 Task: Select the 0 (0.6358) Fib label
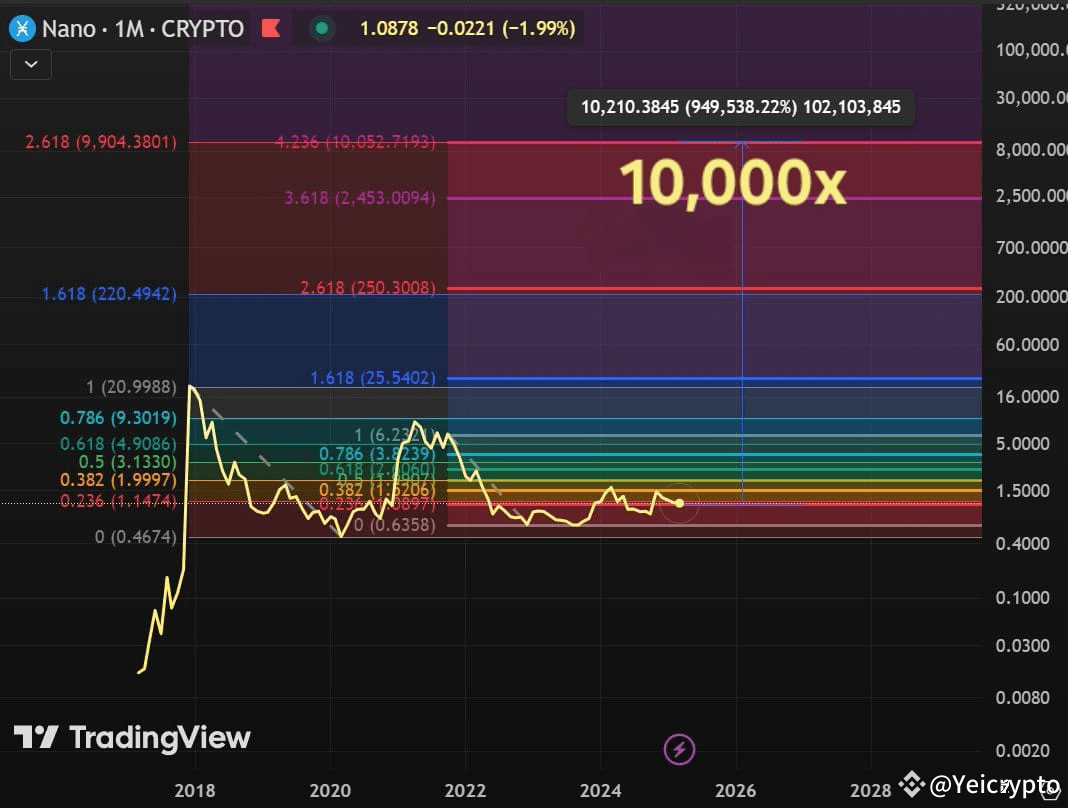394,525
